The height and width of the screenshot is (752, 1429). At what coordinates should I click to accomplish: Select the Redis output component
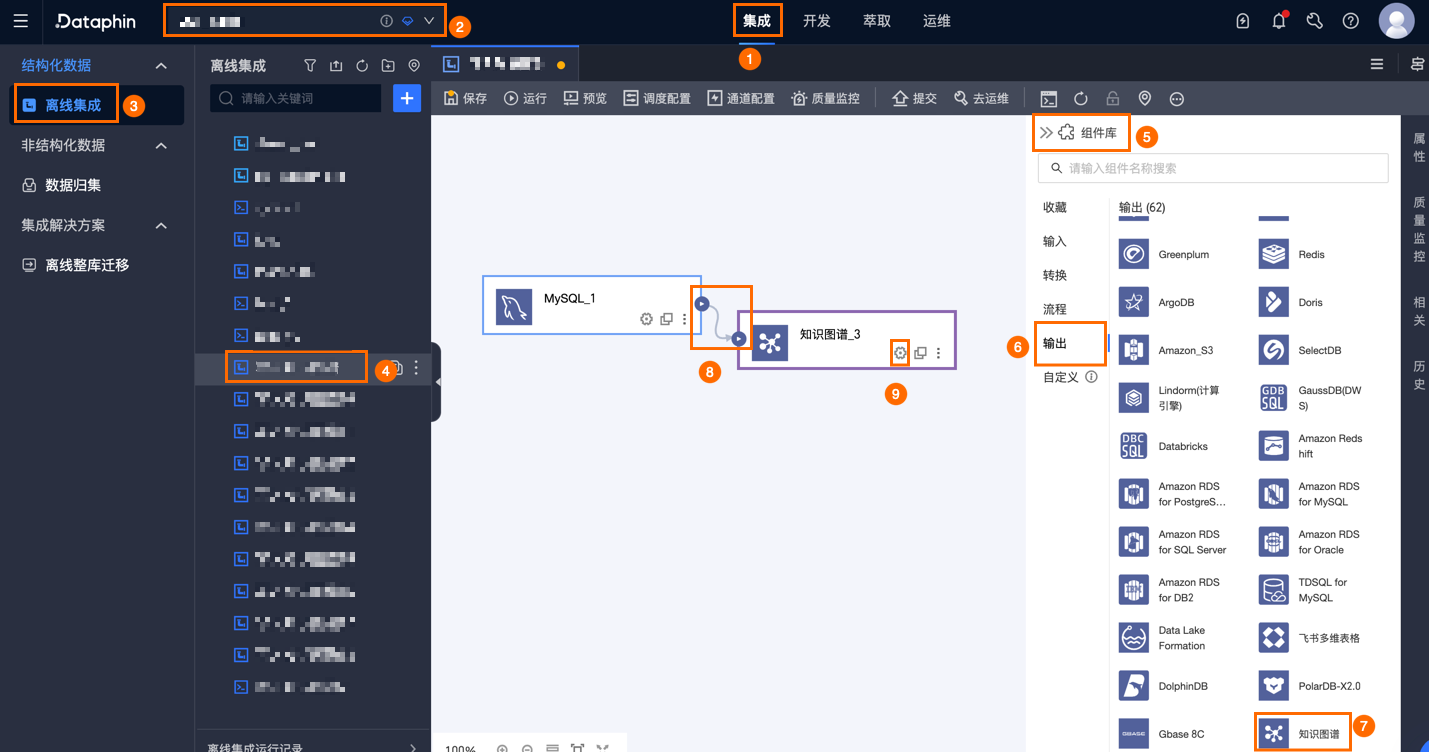(1291, 254)
